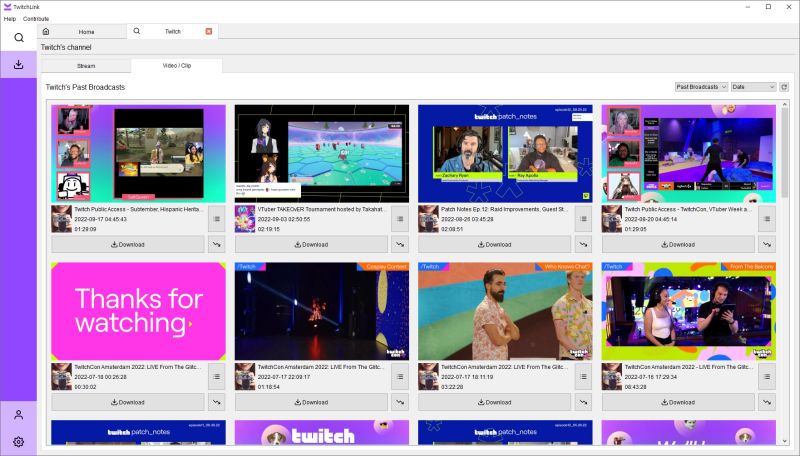Click the home icon on the Home tab
The image size is (800, 456).
click(x=46, y=32)
